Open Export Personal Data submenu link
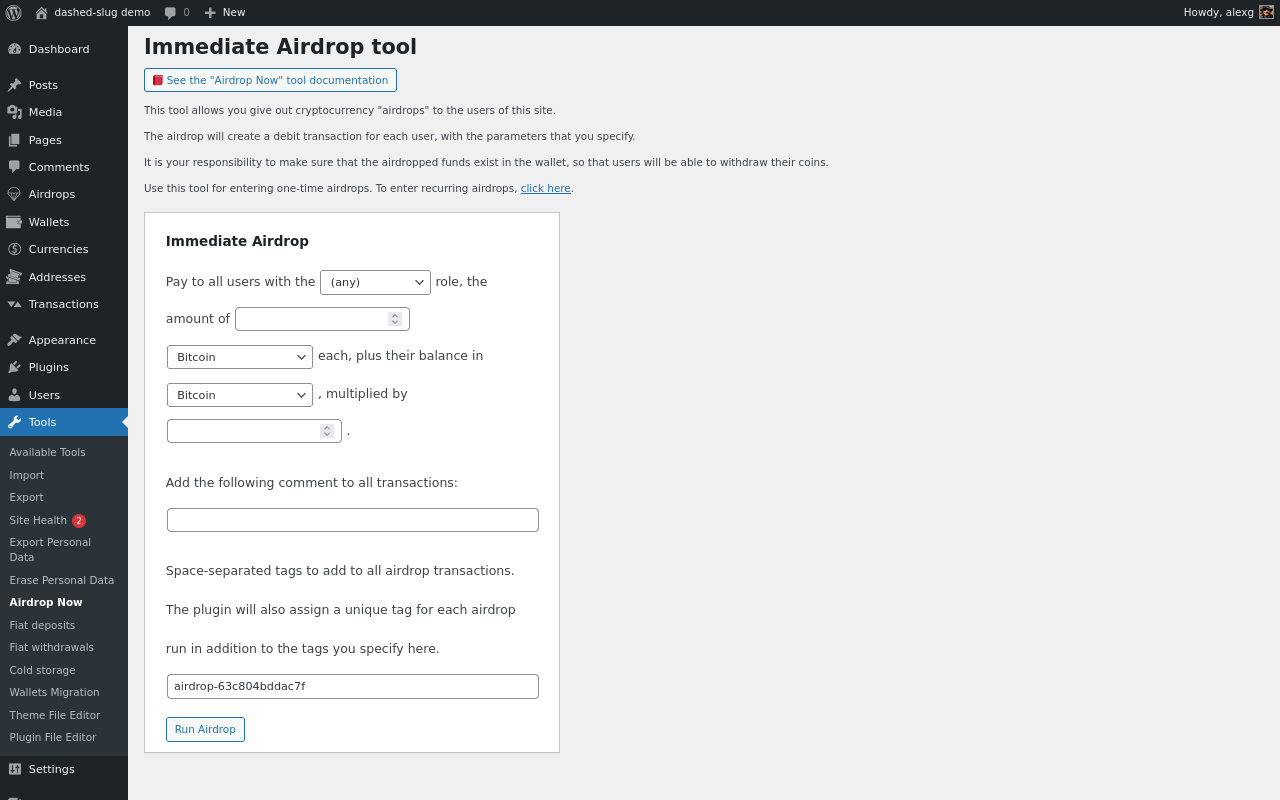1280x800 pixels. (50, 550)
